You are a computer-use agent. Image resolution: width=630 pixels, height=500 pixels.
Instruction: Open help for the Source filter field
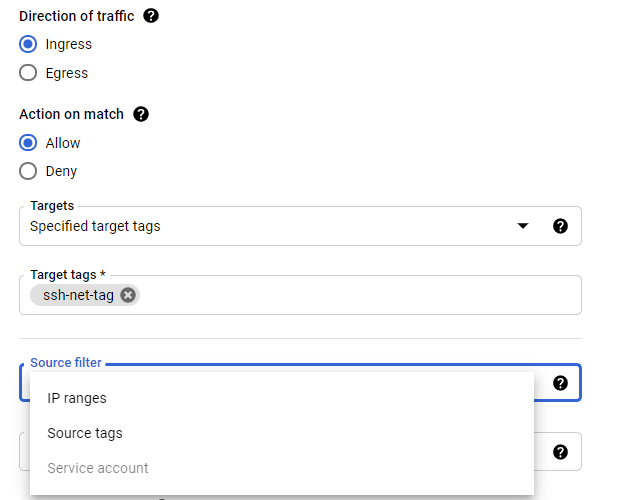tap(560, 382)
